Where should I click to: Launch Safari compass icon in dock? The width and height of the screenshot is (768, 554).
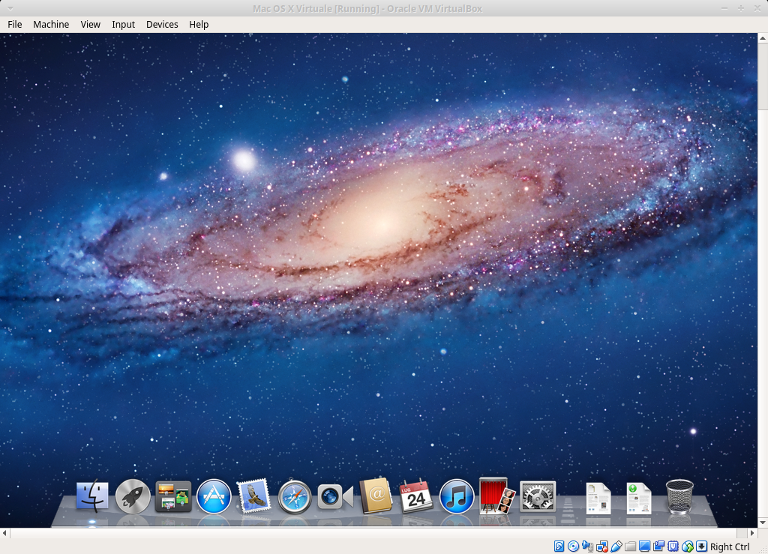(x=294, y=496)
